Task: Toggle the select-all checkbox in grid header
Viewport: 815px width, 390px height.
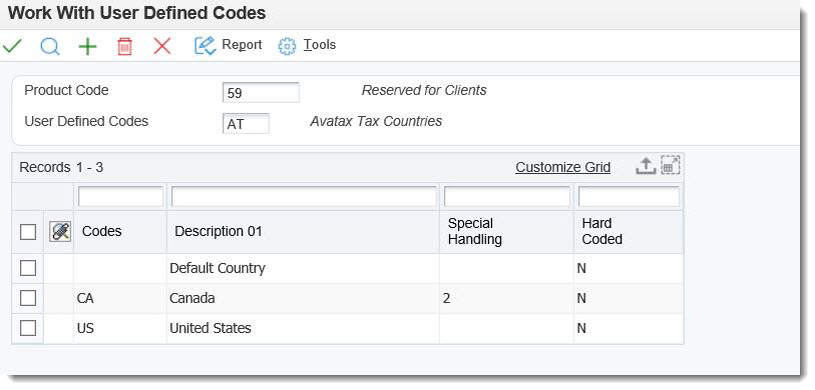Action: 28,232
